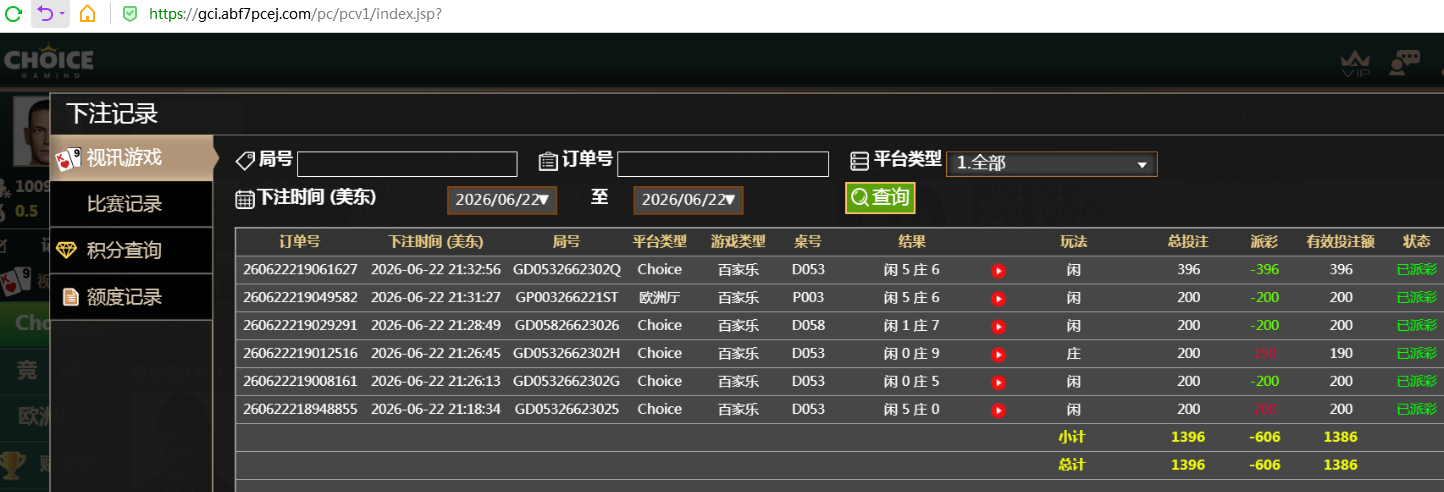Click round number GP003266221ST
Viewport: 1444px width, 492px height.
tap(567, 298)
